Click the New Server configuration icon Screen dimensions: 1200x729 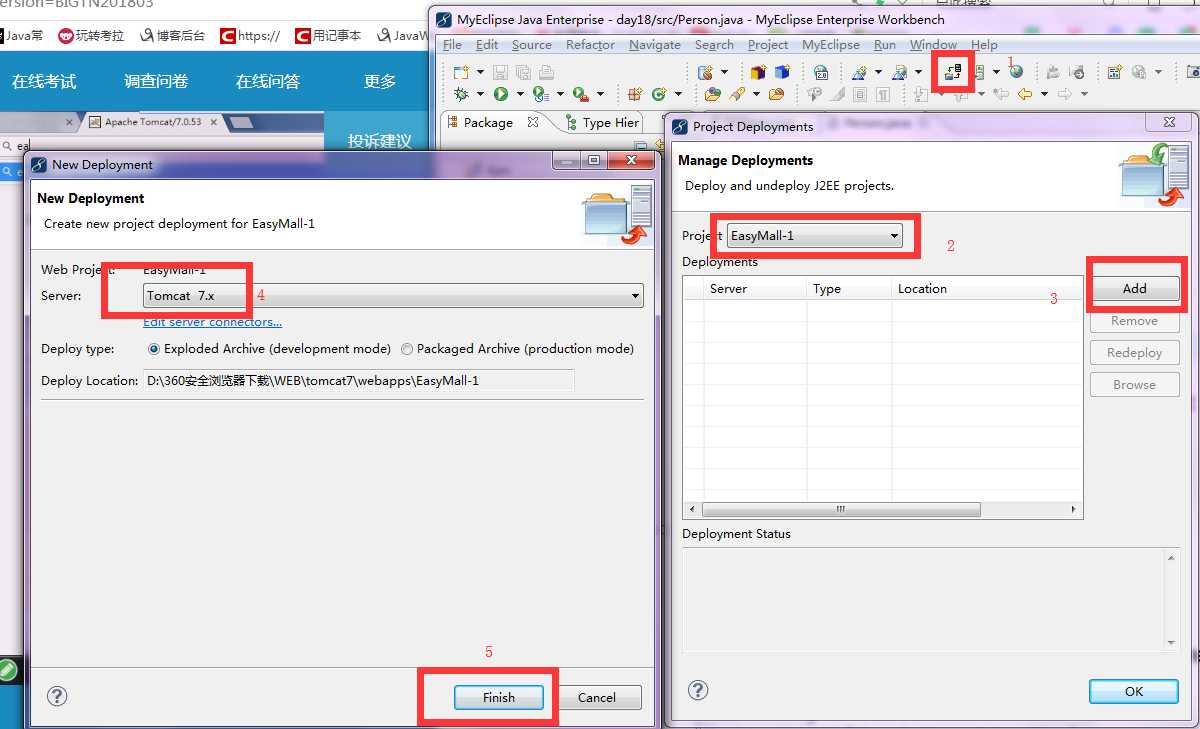click(x=705, y=72)
